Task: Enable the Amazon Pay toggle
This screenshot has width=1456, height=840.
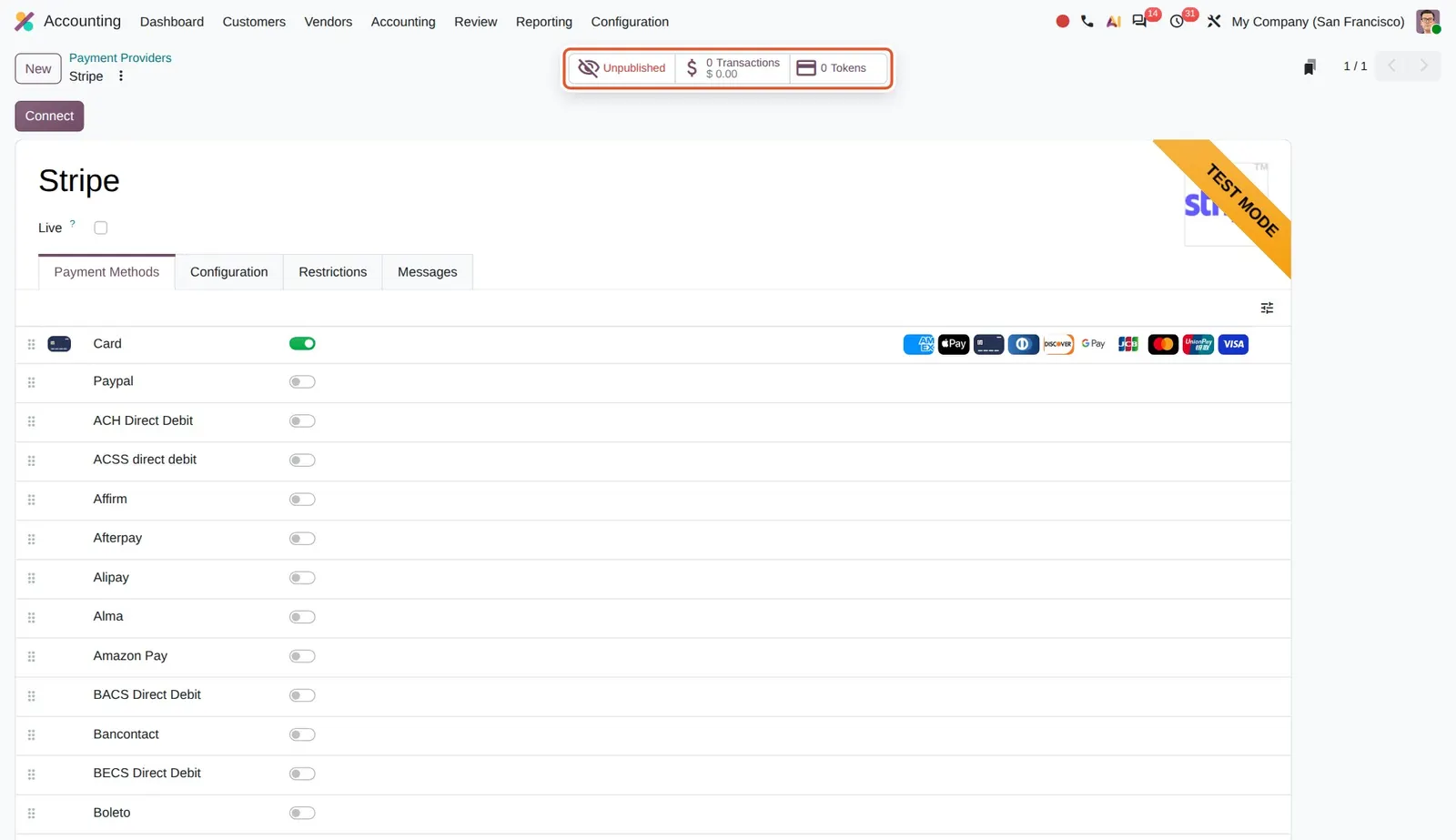Action: 302,655
